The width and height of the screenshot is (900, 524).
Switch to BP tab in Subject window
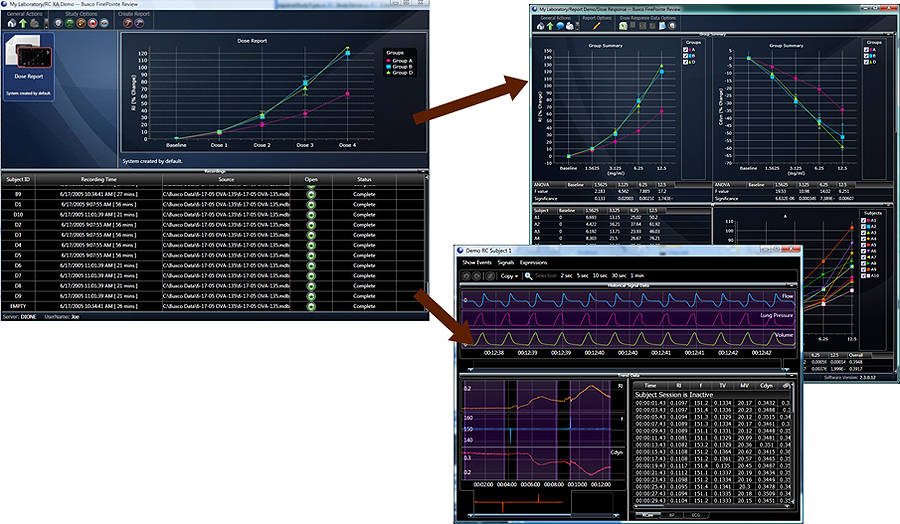pyautogui.click(x=672, y=515)
